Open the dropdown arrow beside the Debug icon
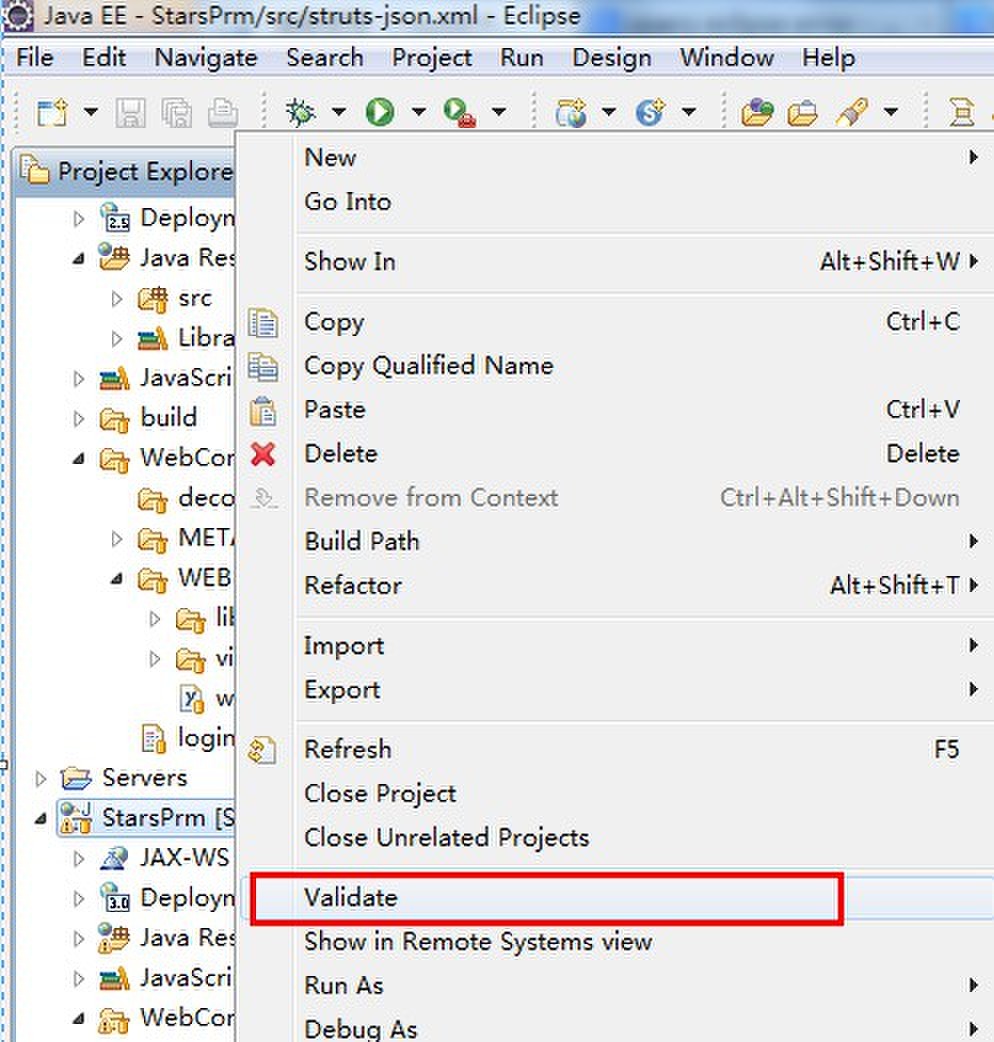Image resolution: width=994 pixels, height=1042 pixels. (339, 112)
